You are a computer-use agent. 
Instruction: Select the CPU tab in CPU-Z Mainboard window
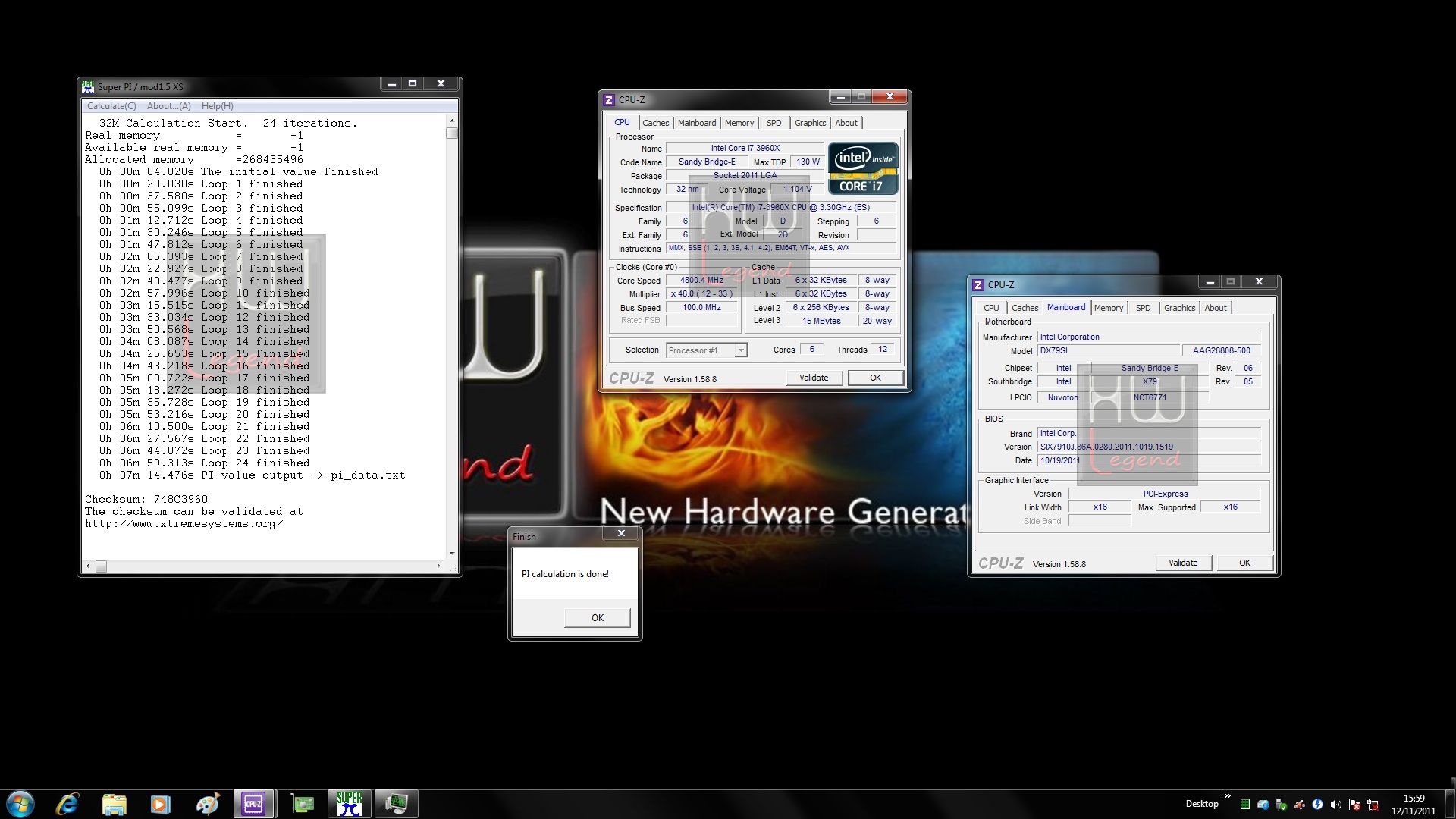pyautogui.click(x=991, y=308)
